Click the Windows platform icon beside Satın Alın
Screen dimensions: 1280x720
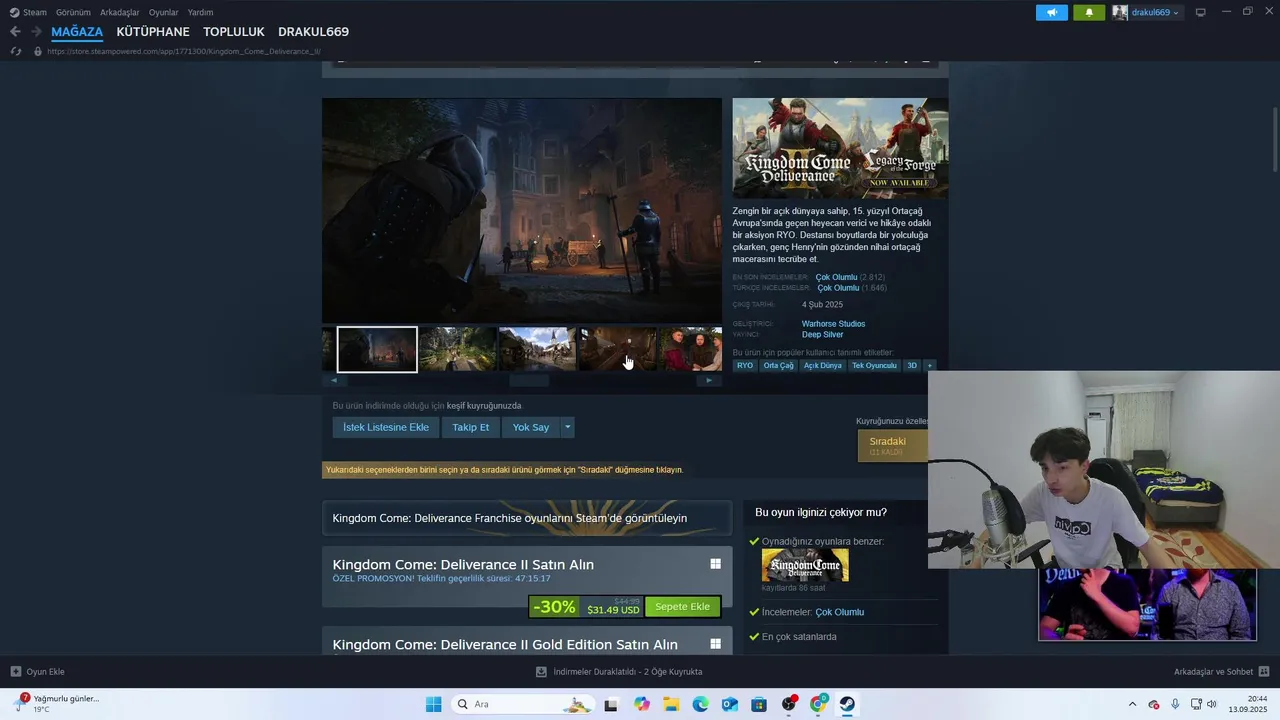(715, 564)
